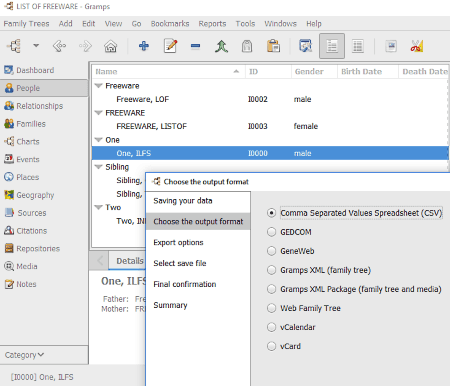
Task: Add a new person with plus icon
Action: [144, 46]
